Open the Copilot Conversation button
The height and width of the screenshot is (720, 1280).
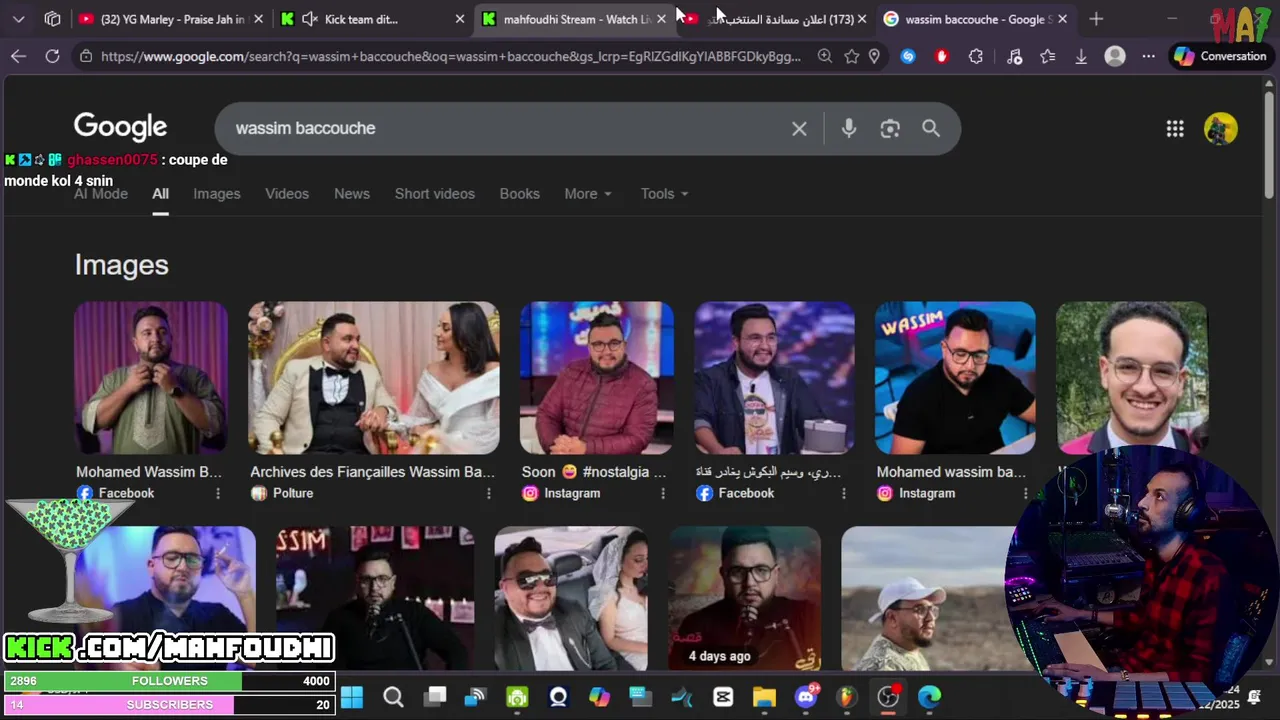[x=1220, y=56]
